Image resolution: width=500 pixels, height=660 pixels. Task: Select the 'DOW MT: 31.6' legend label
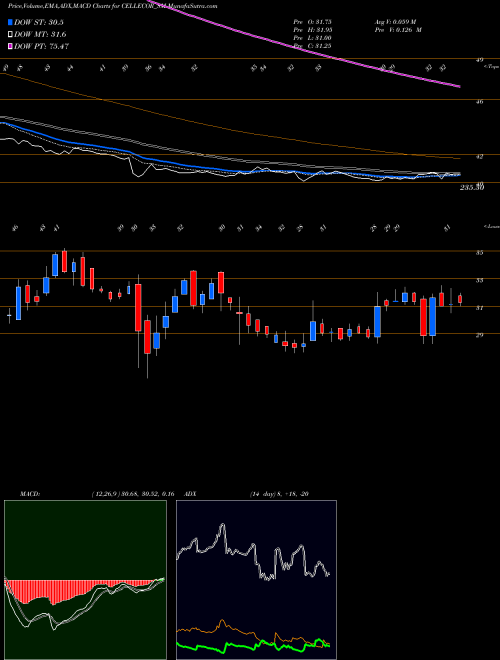[40, 35]
